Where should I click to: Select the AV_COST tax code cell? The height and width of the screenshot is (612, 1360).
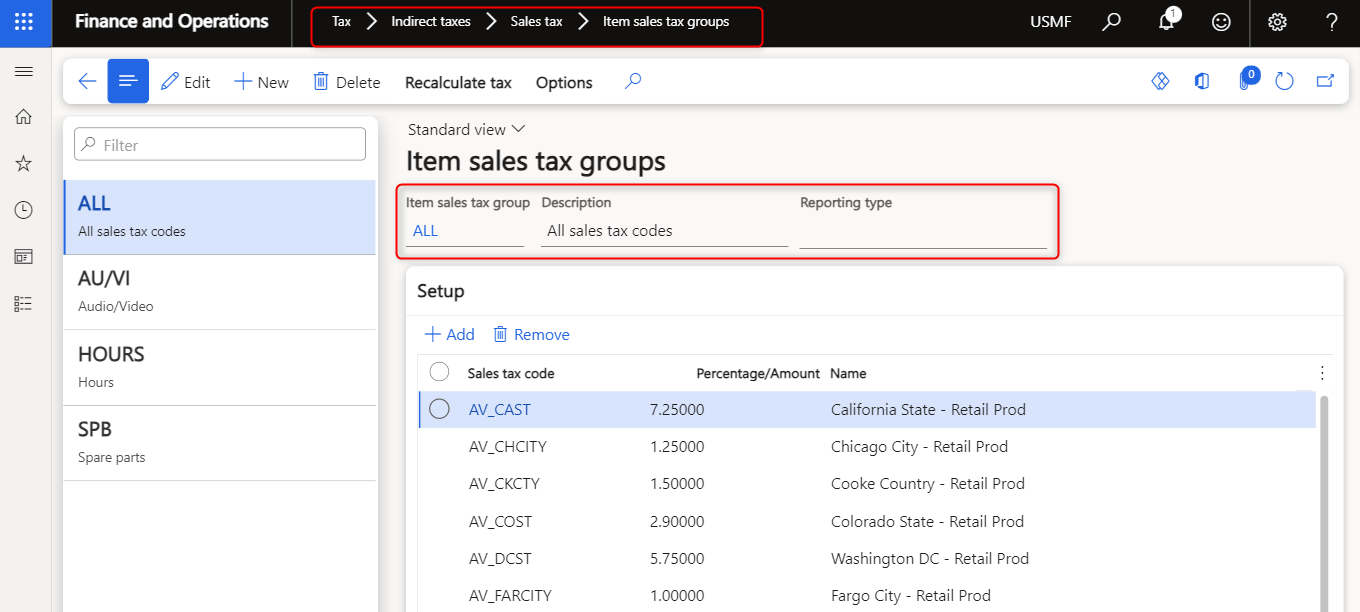(500, 521)
